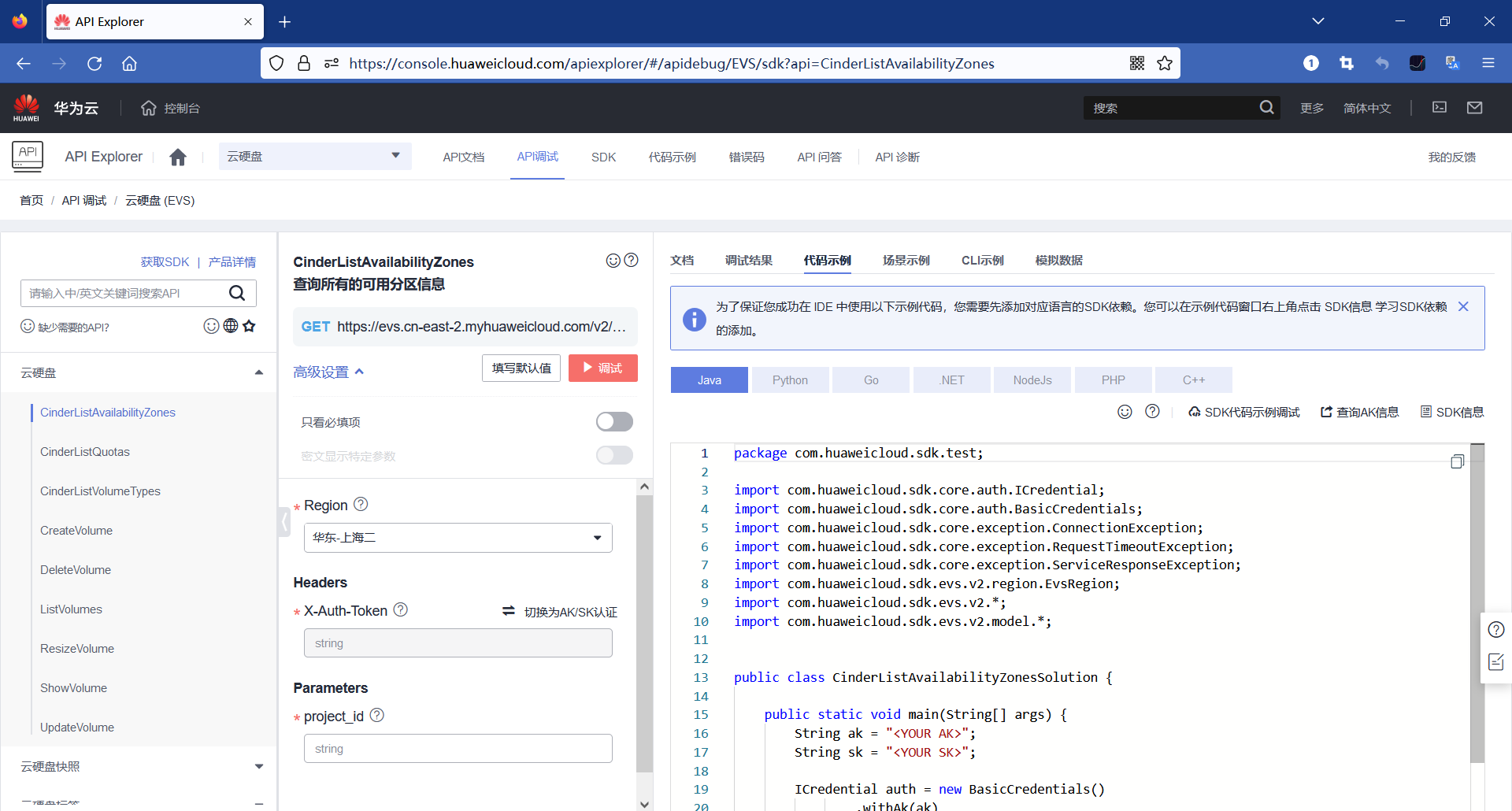
Task: Open the 错误码 tab
Action: (x=747, y=157)
